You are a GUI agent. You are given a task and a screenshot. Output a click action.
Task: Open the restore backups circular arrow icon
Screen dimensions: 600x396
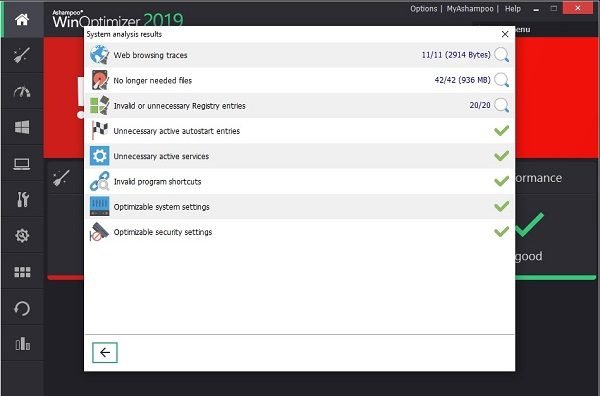pos(22,308)
